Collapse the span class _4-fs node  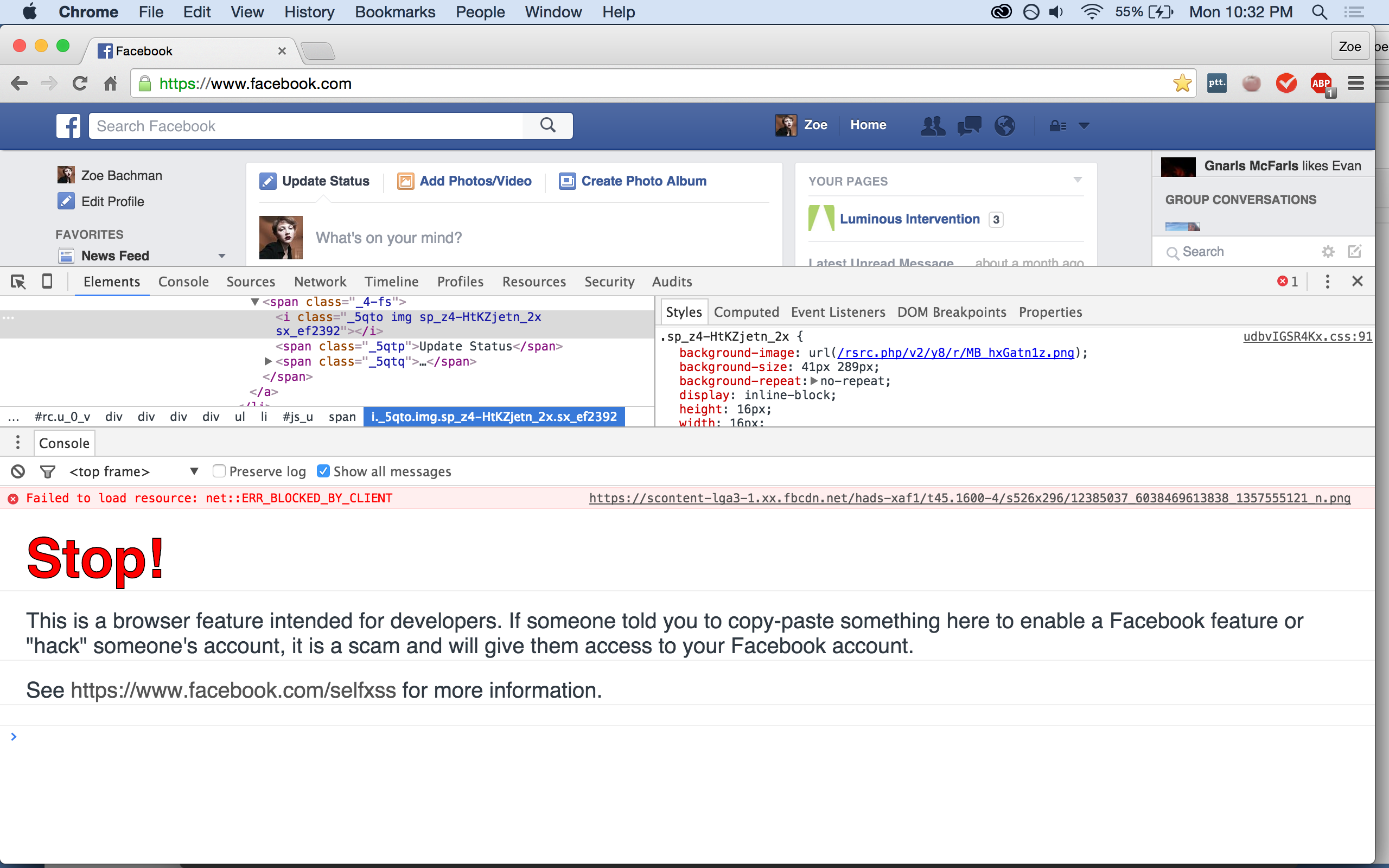(x=255, y=302)
